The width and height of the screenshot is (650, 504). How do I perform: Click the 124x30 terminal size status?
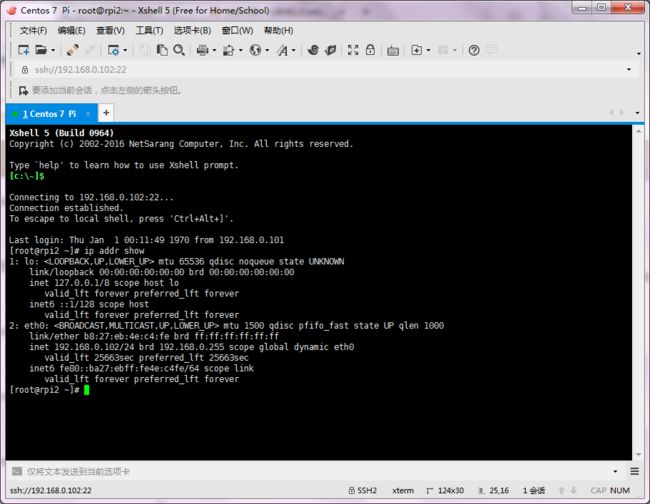coord(445,491)
